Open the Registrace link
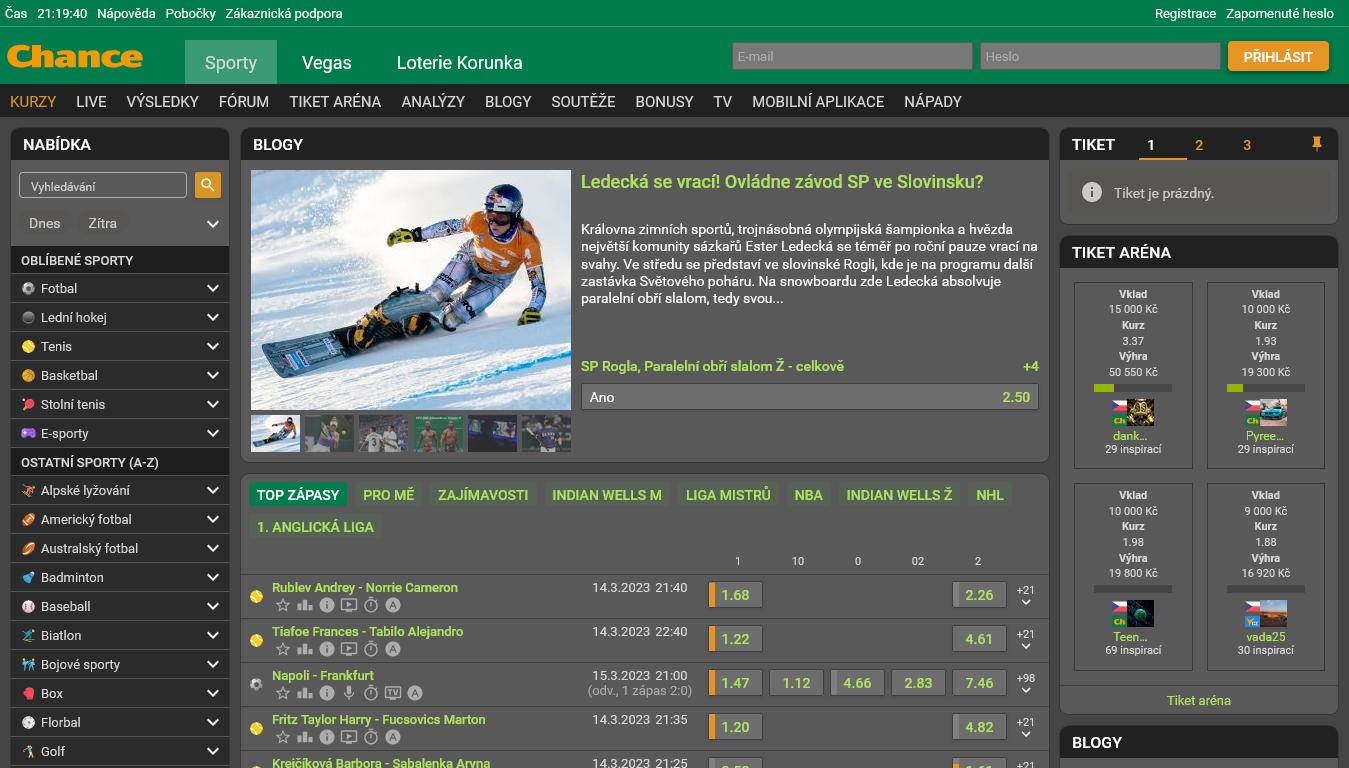The height and width of the screenshot is (768, 1349). pos(1185,14)
